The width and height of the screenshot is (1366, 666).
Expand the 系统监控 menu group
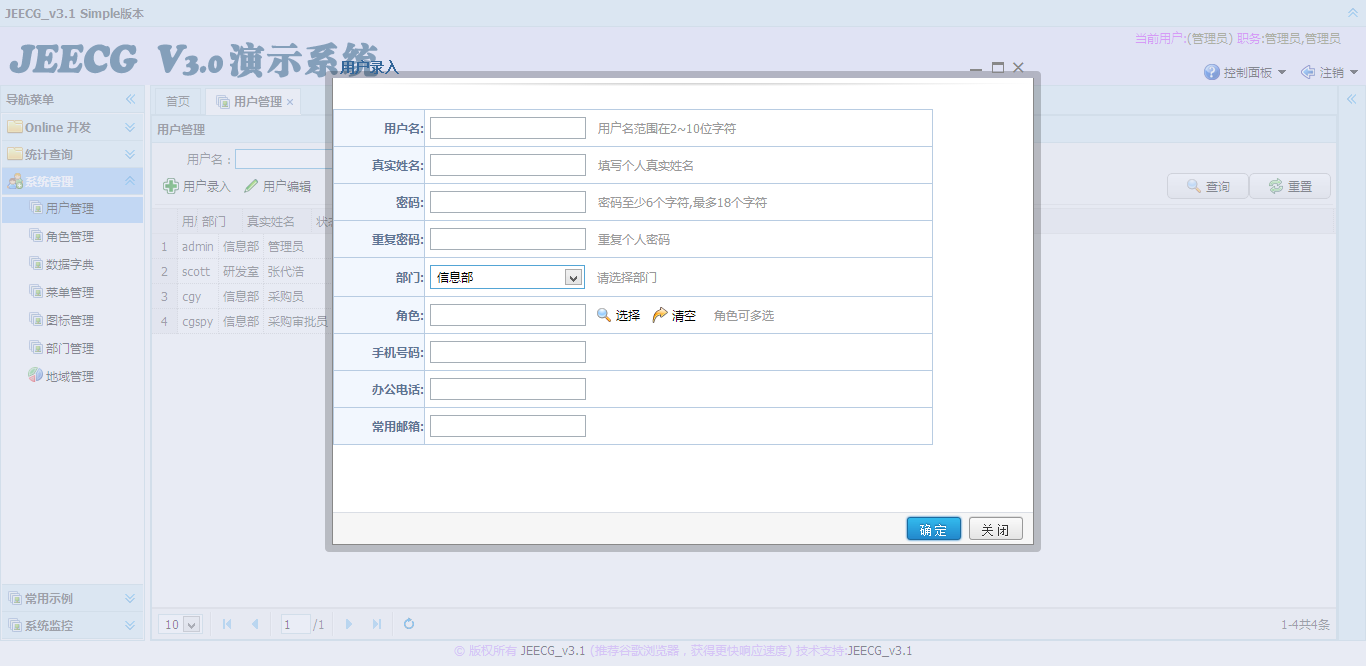coord(72,625)
